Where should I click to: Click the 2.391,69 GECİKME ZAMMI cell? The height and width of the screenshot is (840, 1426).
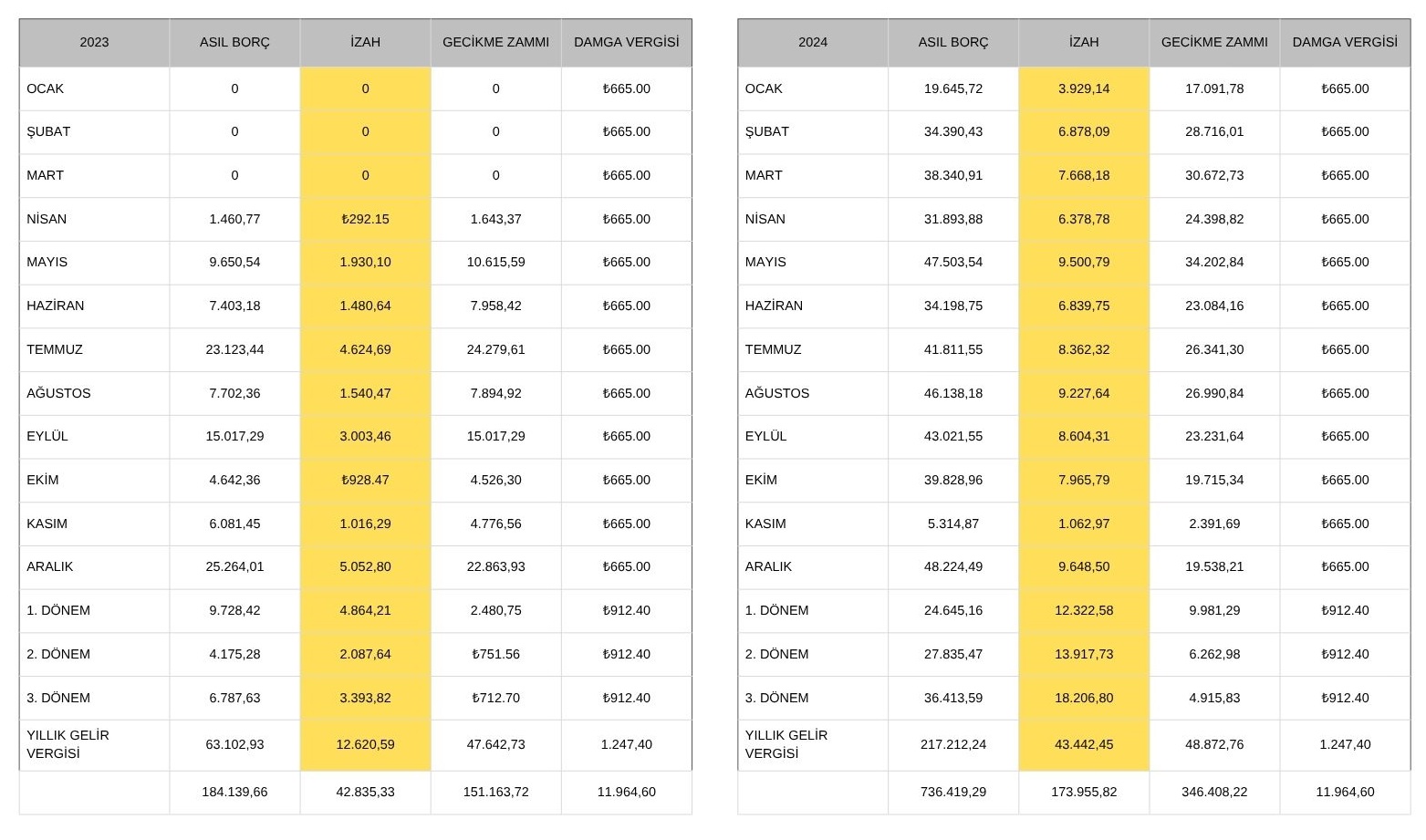1213,524
